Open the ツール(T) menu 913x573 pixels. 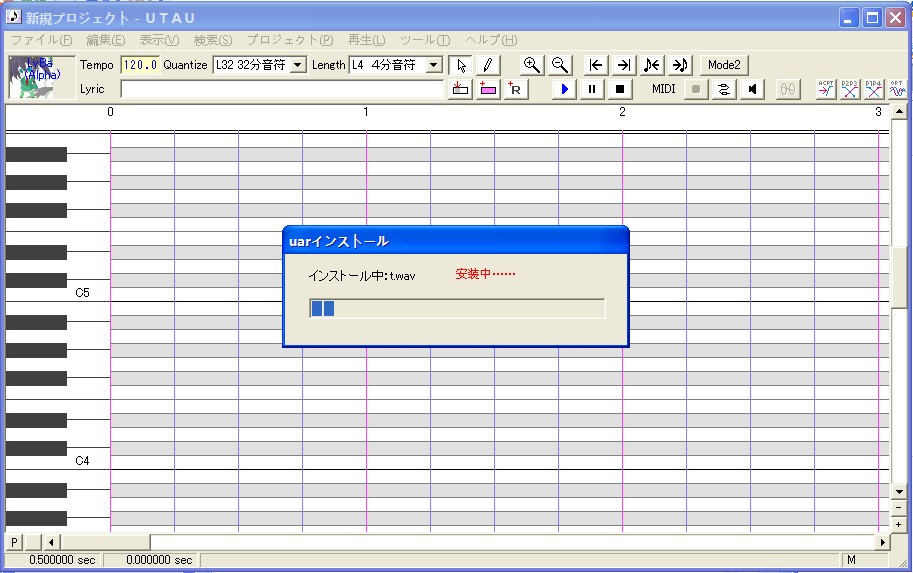pyautogui.click(x=425, y=40)
